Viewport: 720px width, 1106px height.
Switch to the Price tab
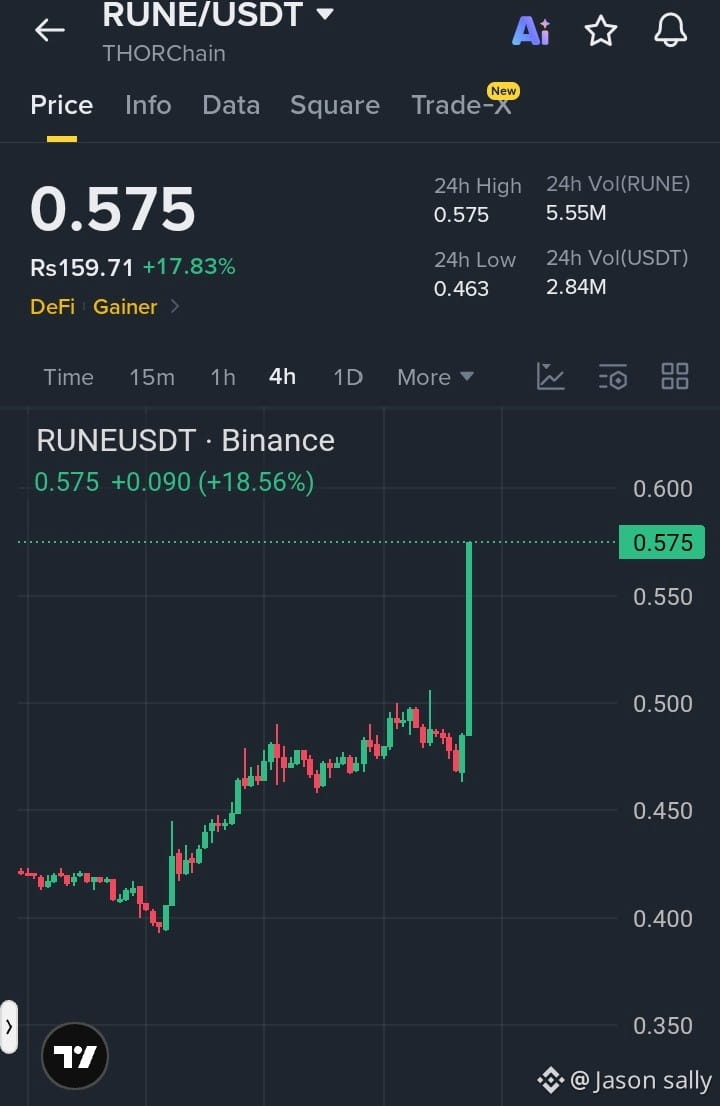tap(62, 105)
